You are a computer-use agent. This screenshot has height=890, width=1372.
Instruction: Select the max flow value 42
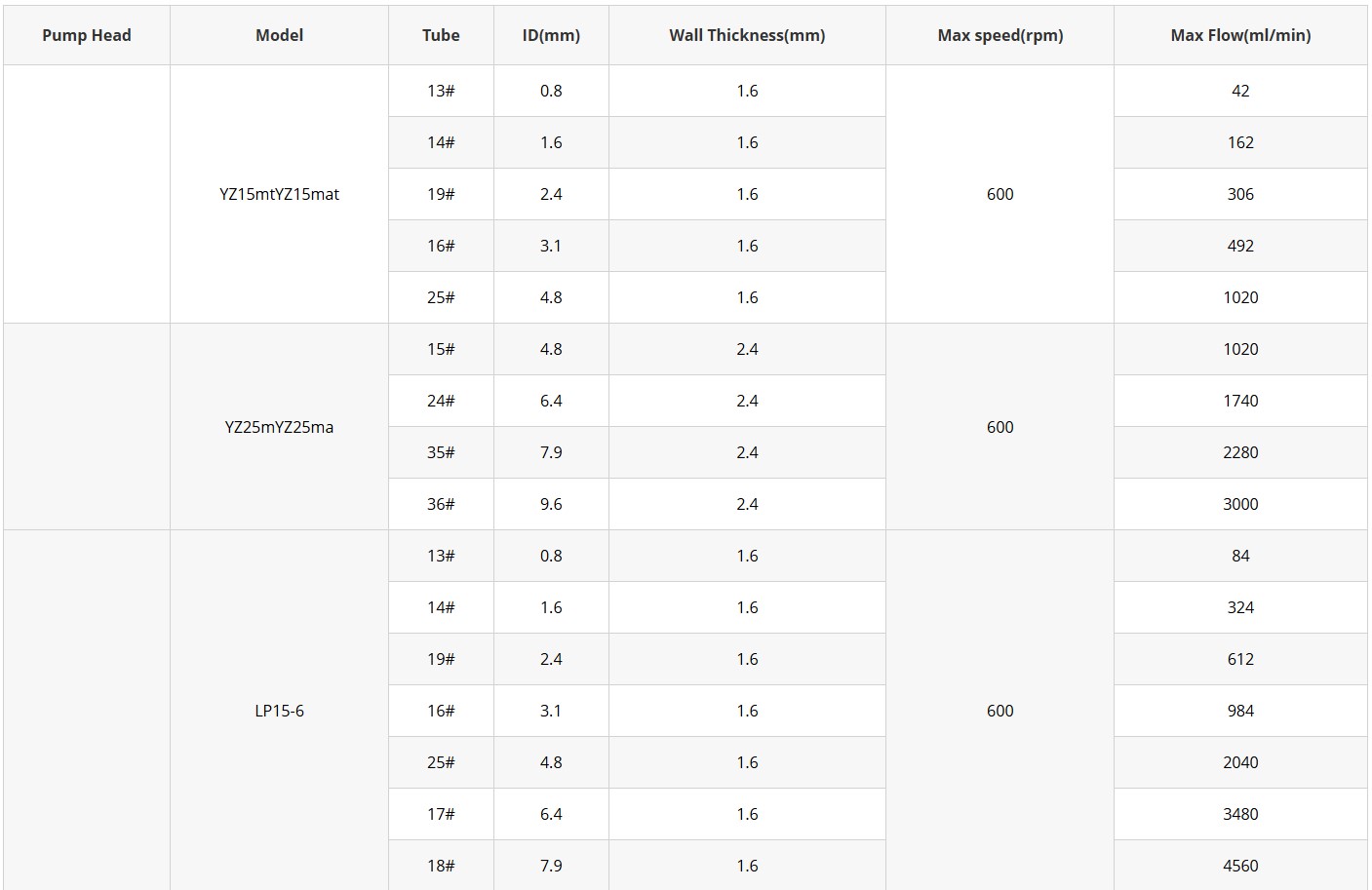(1240, 91)
